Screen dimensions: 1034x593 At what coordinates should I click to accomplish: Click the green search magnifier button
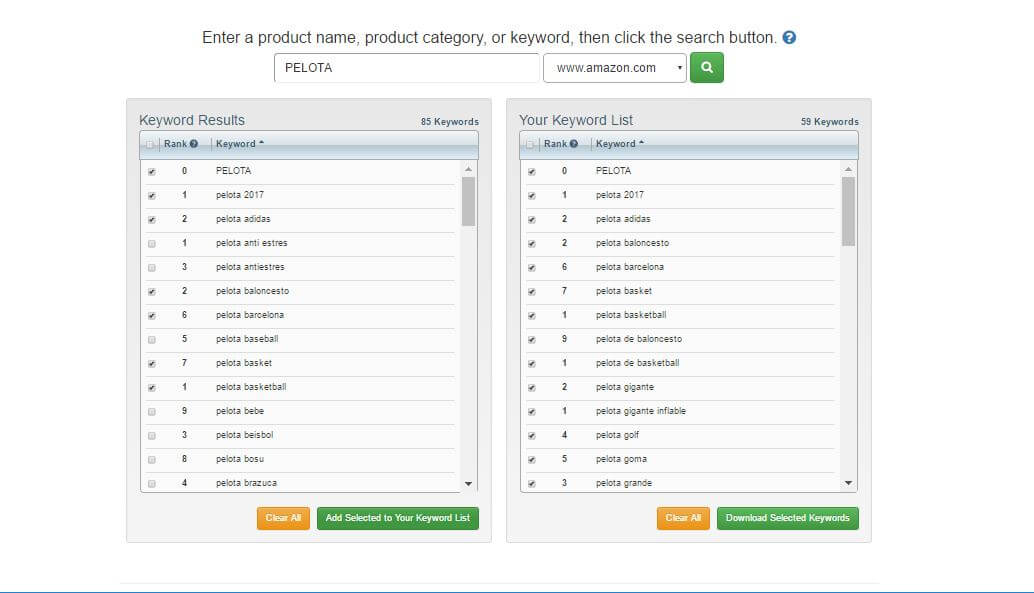click(706, 68)
